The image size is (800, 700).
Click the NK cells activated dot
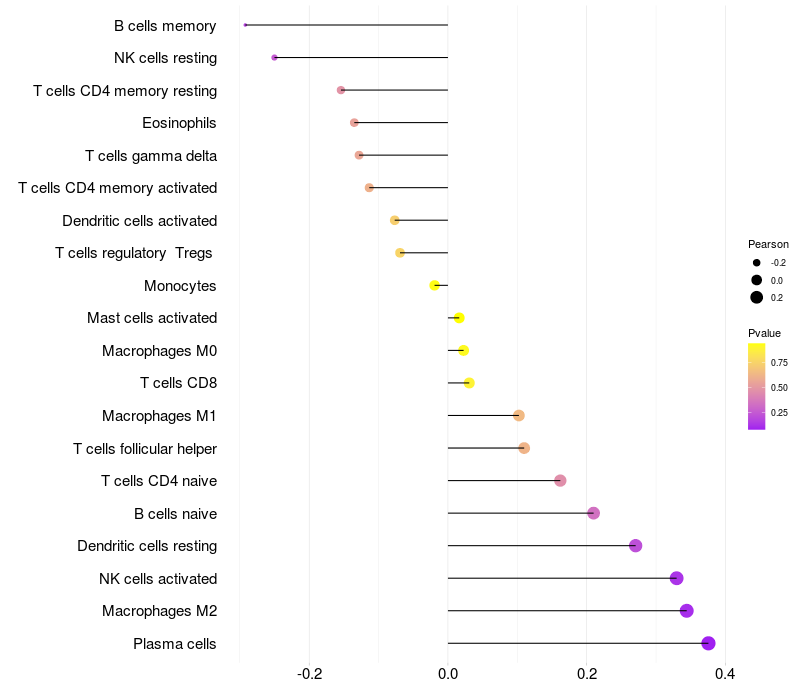coord(677,578)
